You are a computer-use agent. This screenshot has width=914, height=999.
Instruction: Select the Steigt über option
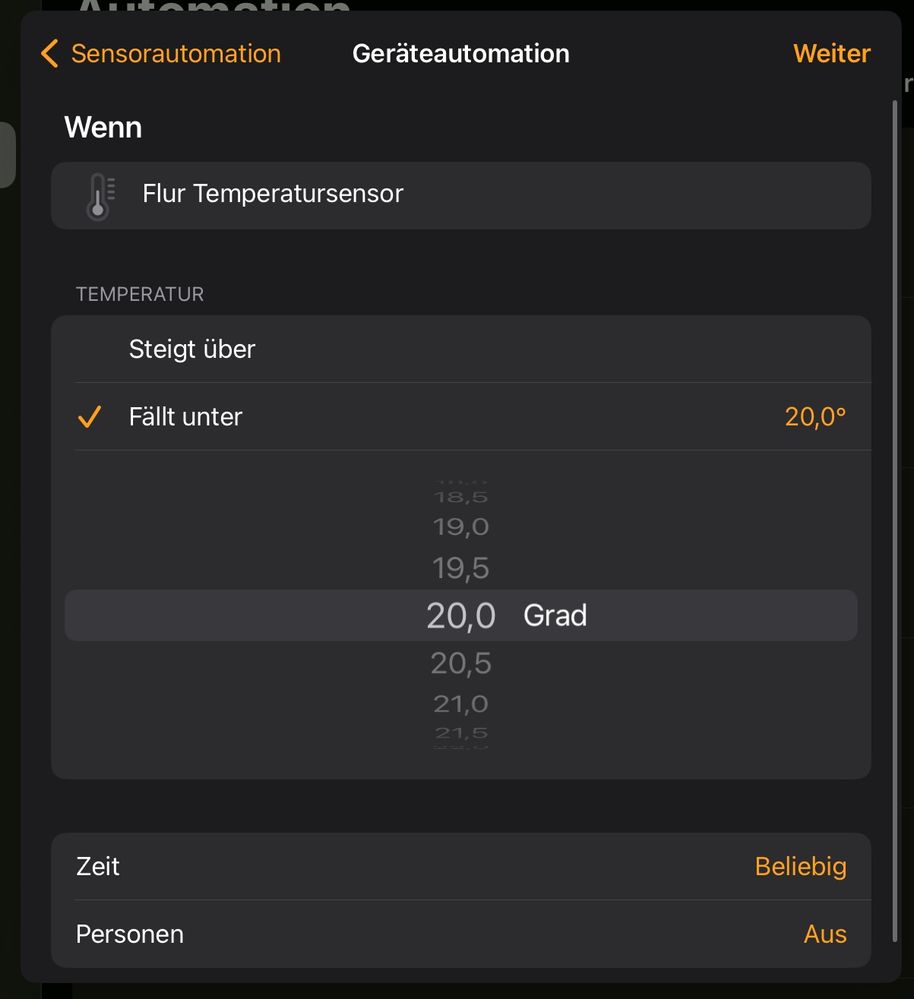pyautogui.click(x=192, y=349)
